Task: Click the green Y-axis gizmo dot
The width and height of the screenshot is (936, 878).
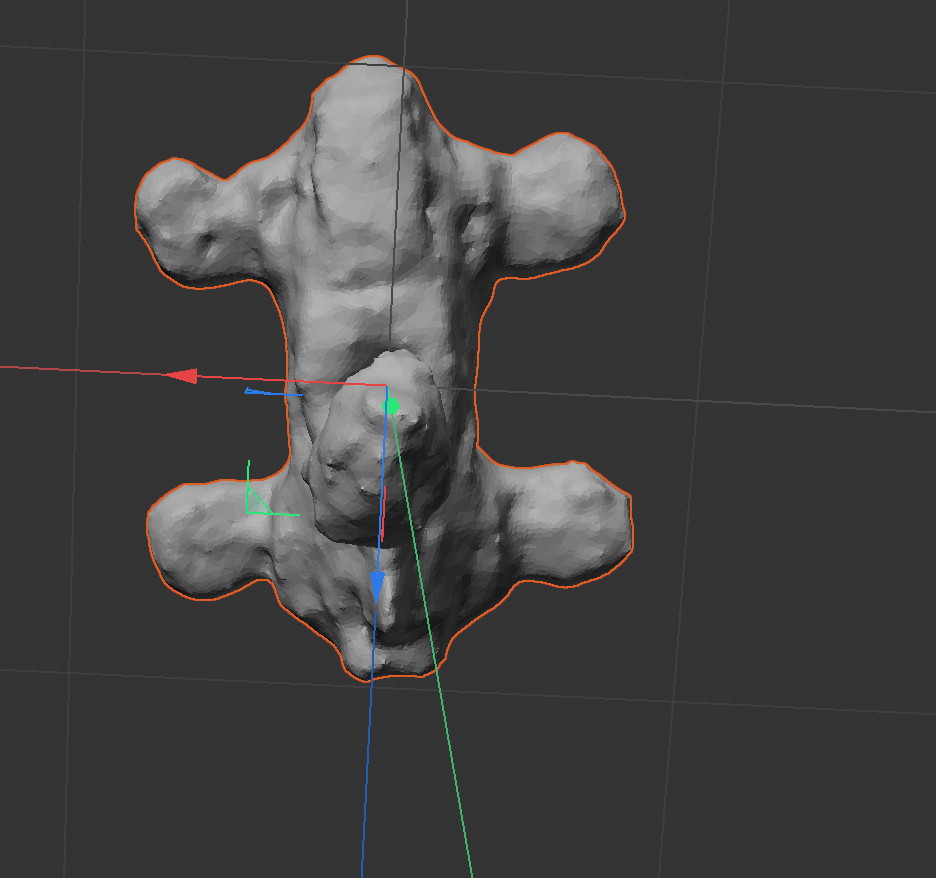Action: pyautogui.click(x=392, y=406)
